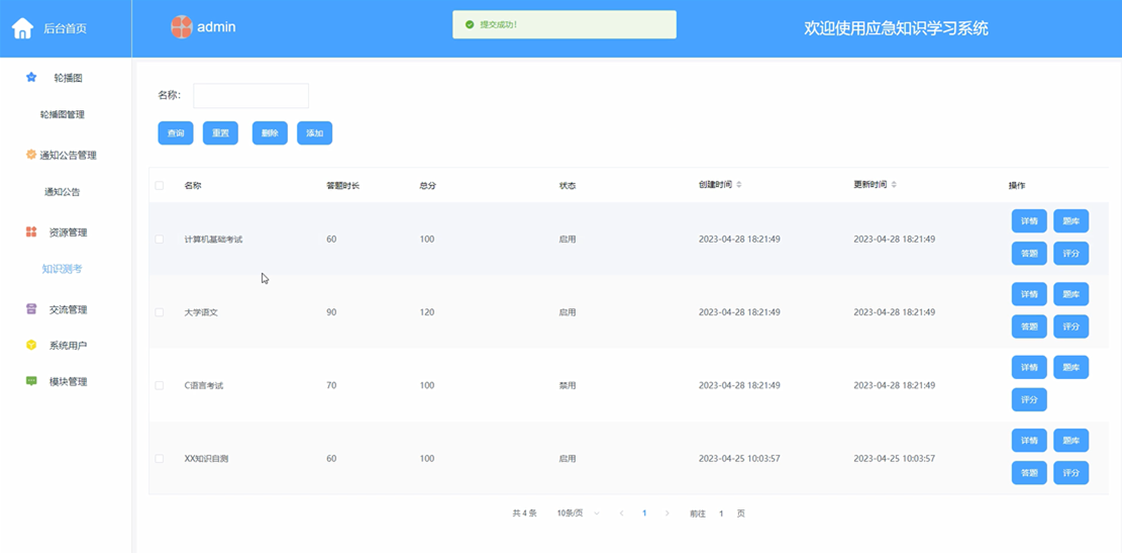Click the 答题时长 value 70
1122x553 pixels.
tap(331, 385)
